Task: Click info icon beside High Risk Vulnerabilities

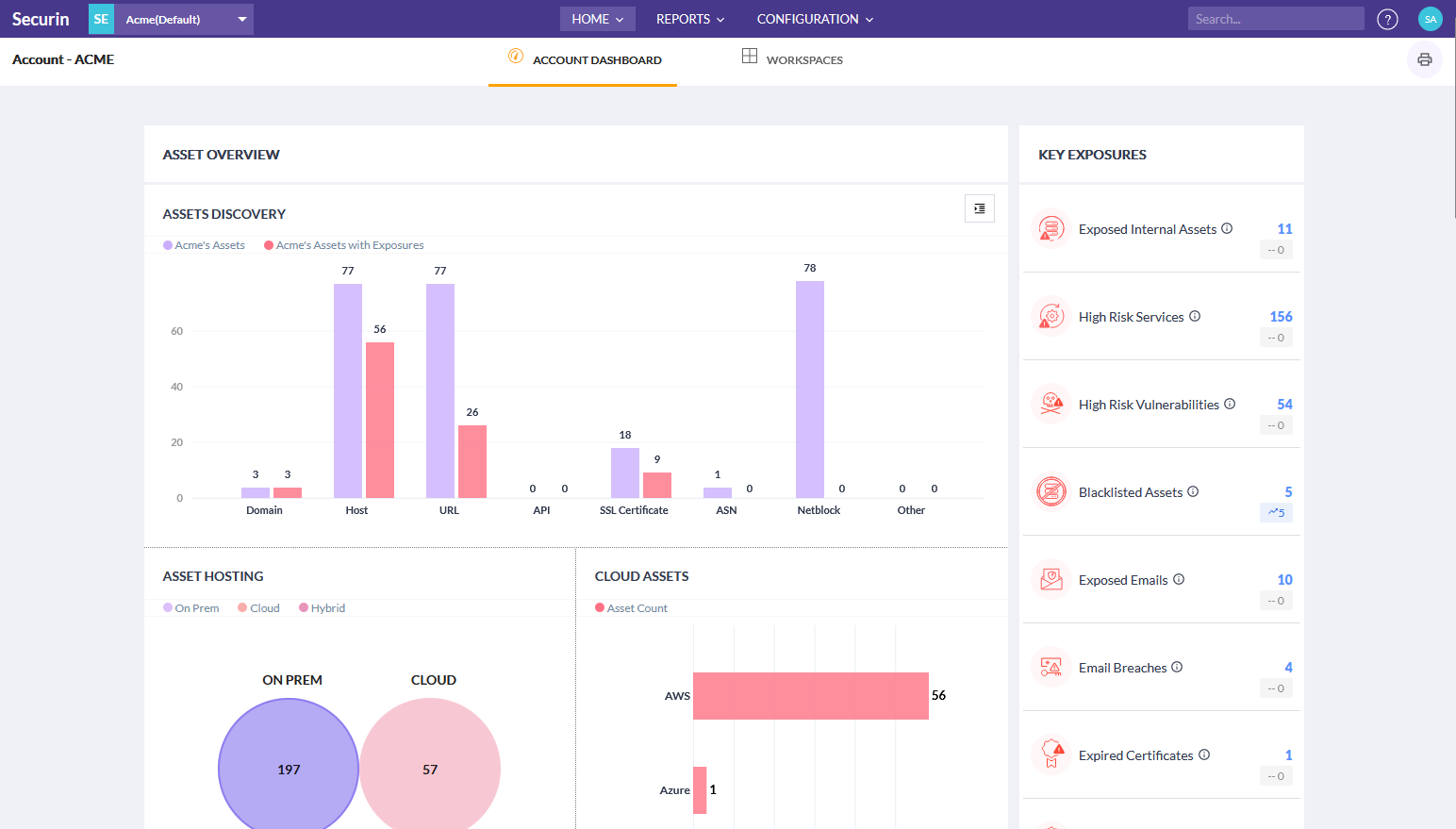Action: [1230, 404]
